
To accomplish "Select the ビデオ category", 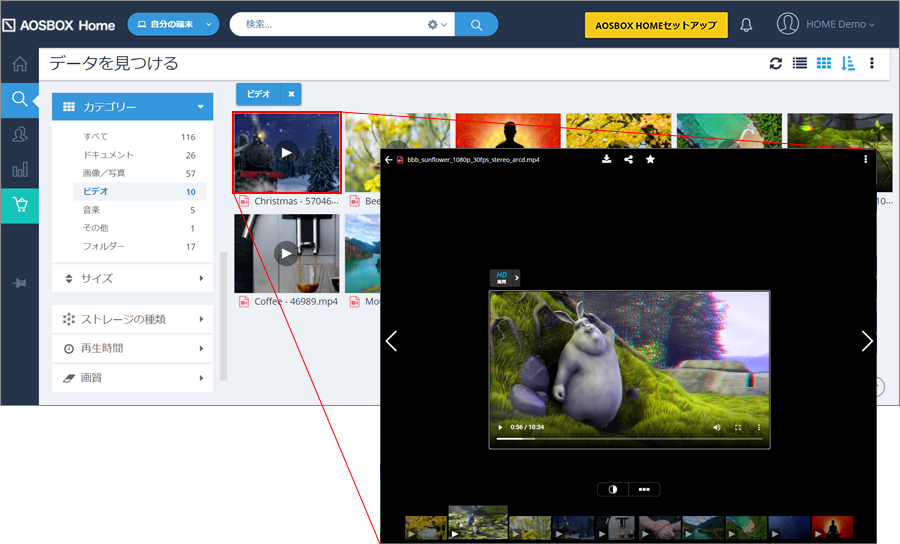I will pos(139,192).
